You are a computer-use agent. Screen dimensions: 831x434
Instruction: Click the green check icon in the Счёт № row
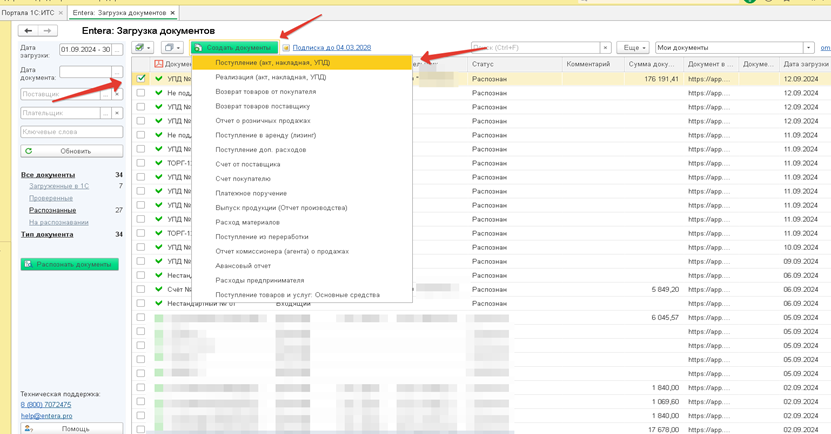tap(158, 289)
